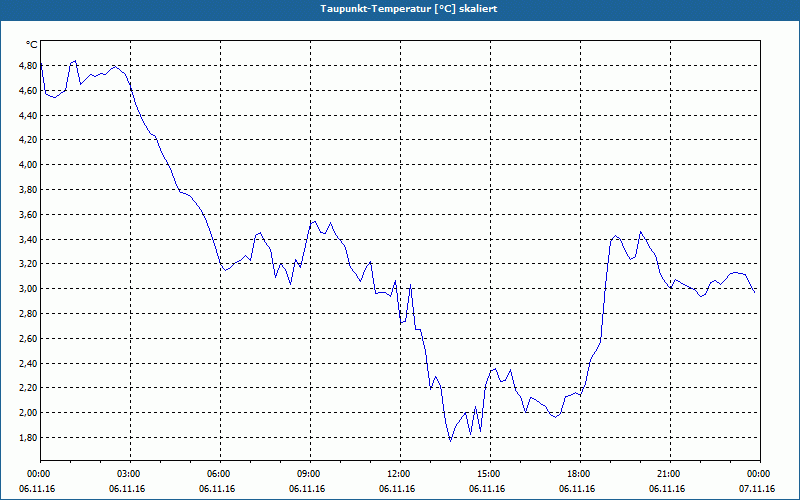Click the x-axis time label '21:00'
The height and width of the screenshot is (500, 800).
click(670, 474)
